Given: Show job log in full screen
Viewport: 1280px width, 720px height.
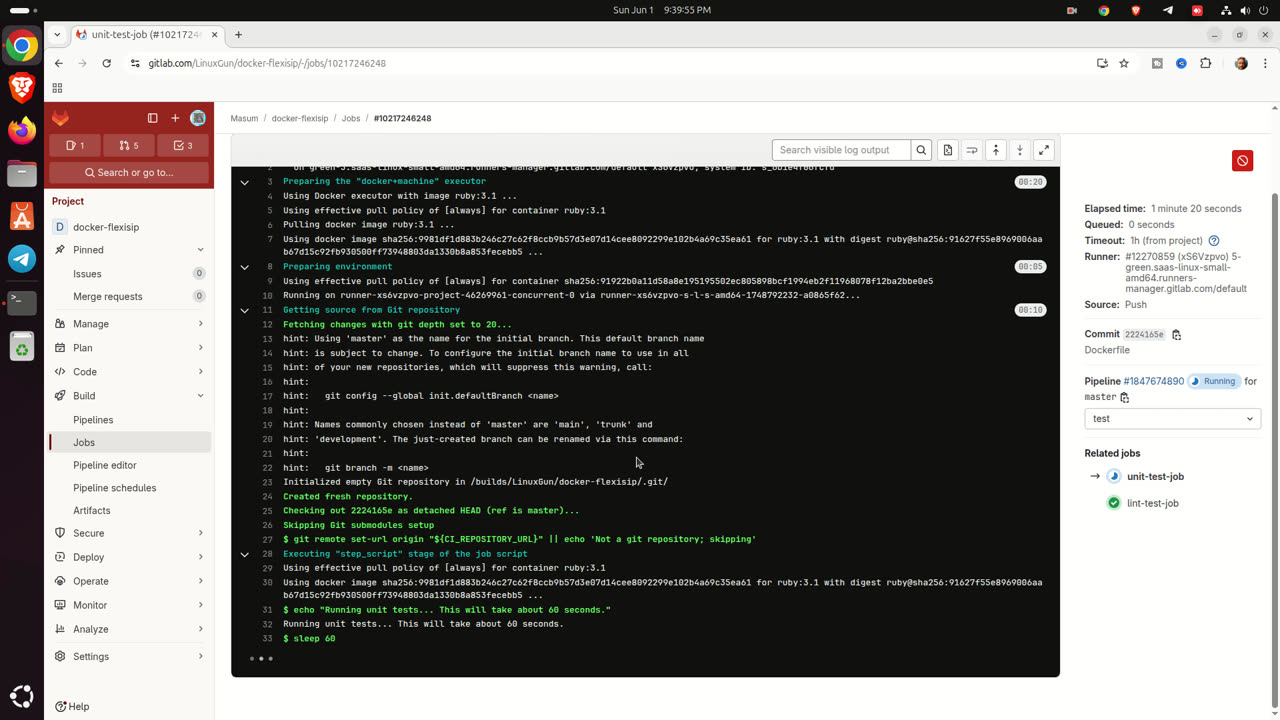Looking at the screenshot, I should [1044, 150].
